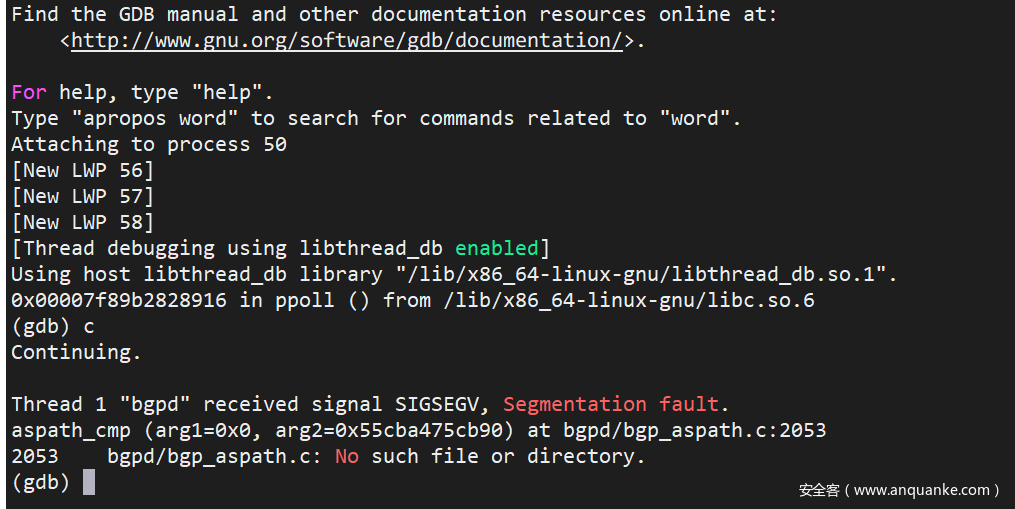Viewport: 1015px width, 509px height.
Task: Click the "Attaching to process 50" line
Action: tap(149, 144)
